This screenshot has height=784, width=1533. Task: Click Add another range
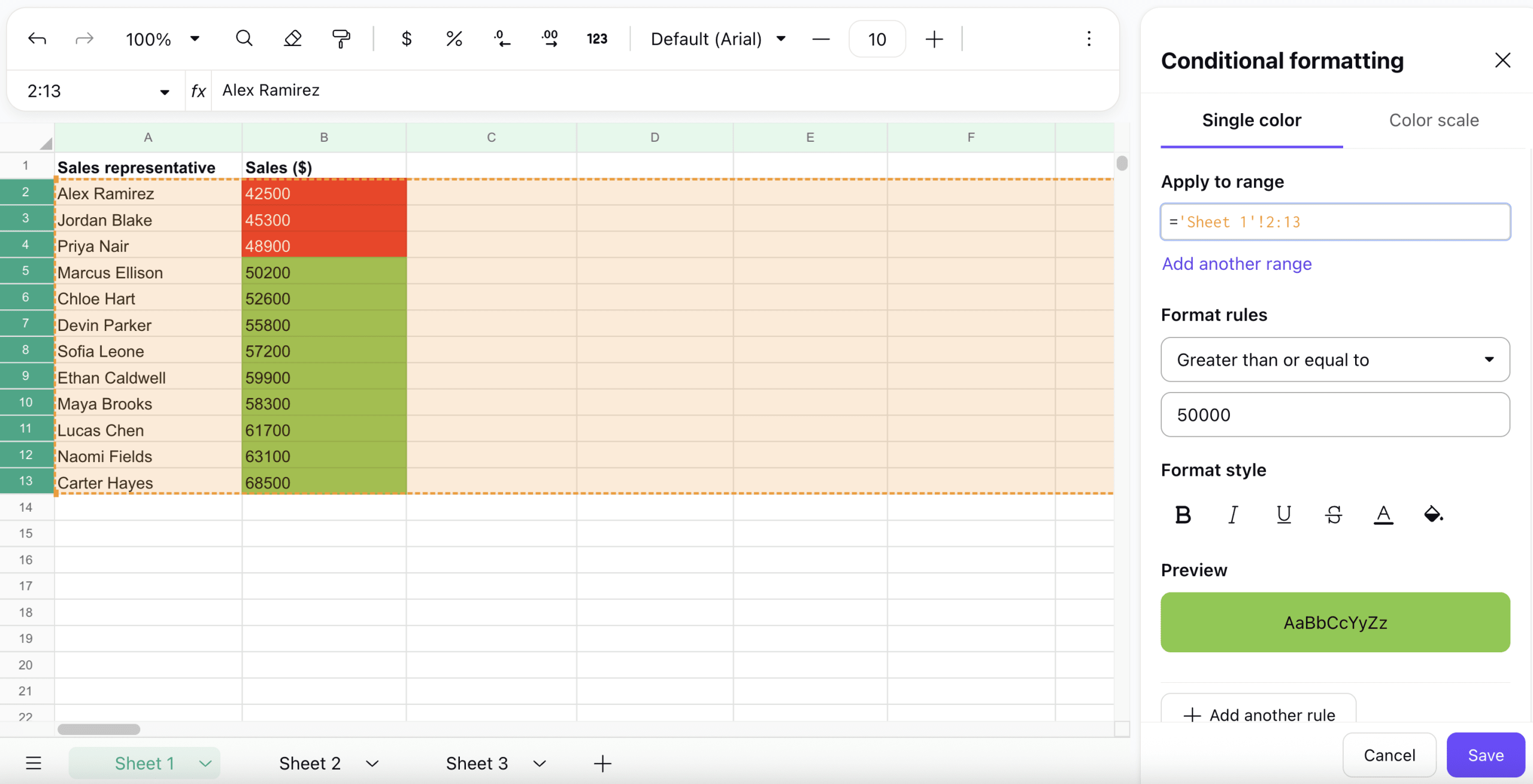coord(1237,263)
